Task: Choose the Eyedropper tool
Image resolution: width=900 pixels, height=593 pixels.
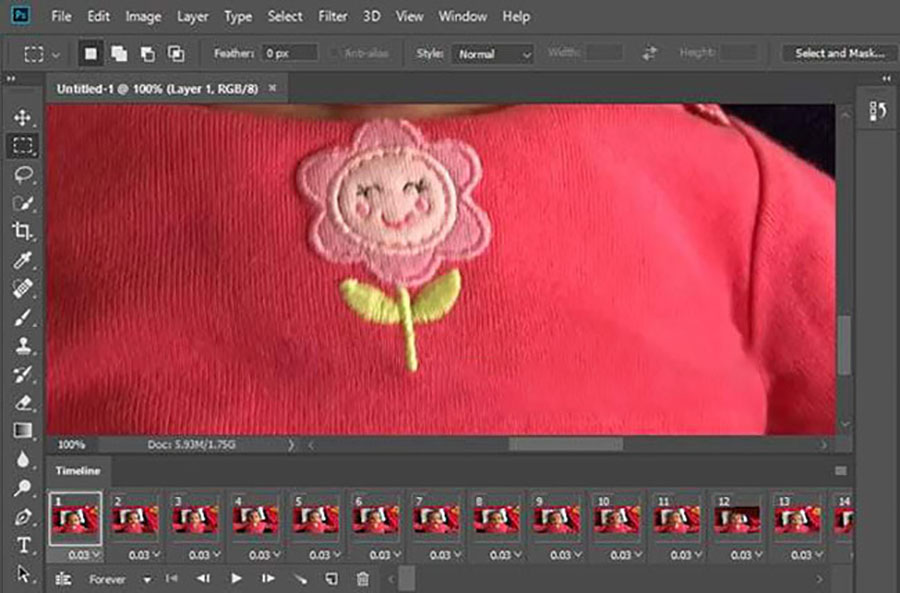Action: [22, 260]
